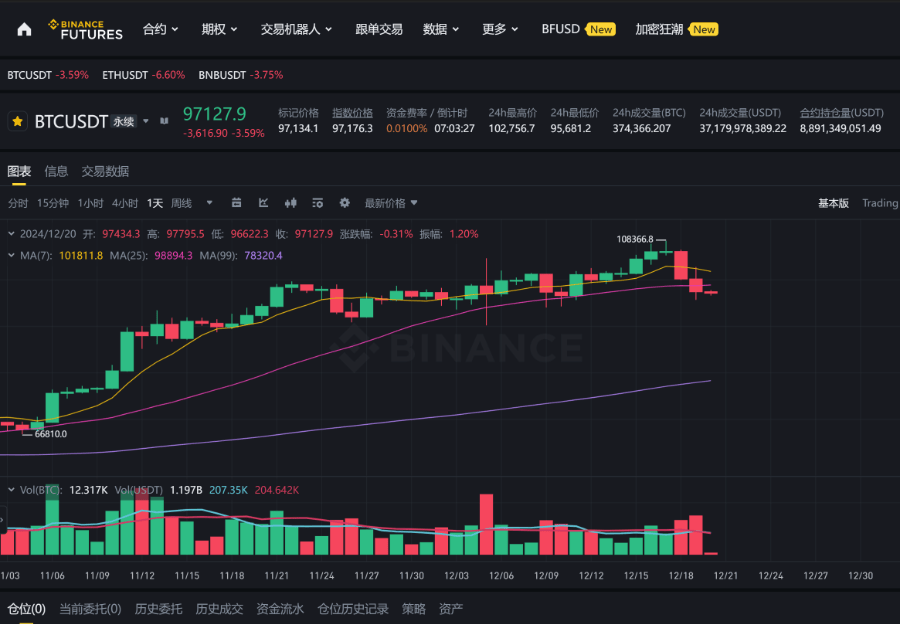Open the chart settings gear icon
The height and width of the screenshot is (624, 900).
344,203
